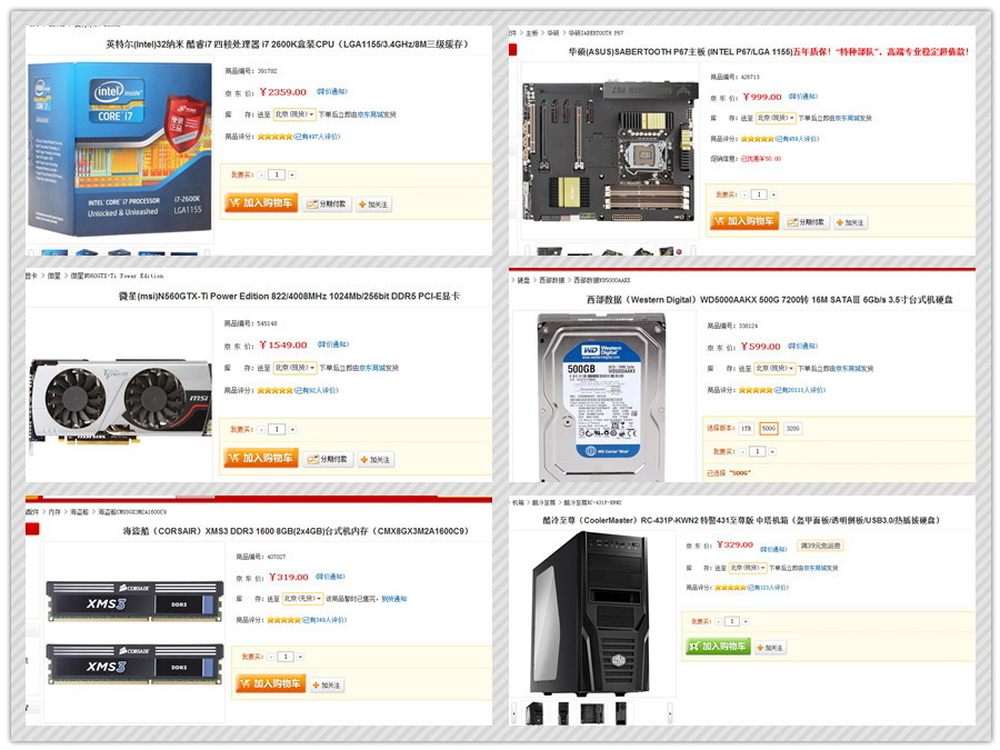
Task: Open delivery region dropdown for Intel CPU
Action: coord(294,114)
